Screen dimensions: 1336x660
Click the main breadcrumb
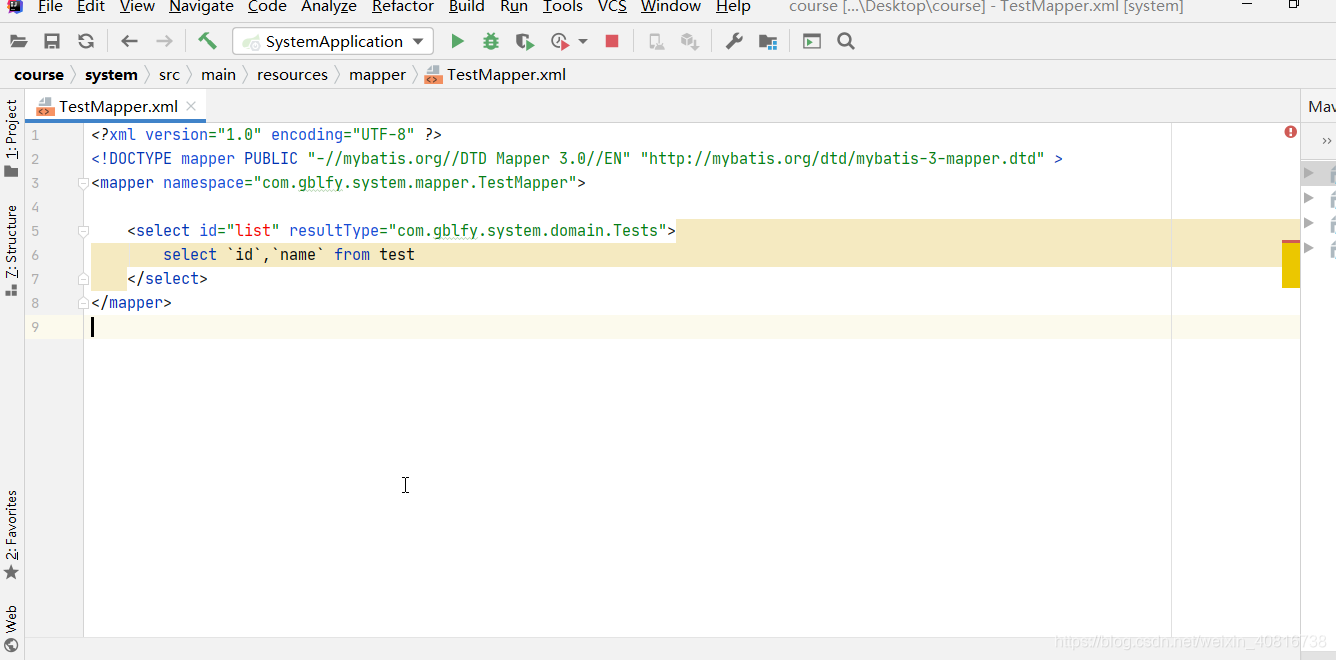click(218, 75)
